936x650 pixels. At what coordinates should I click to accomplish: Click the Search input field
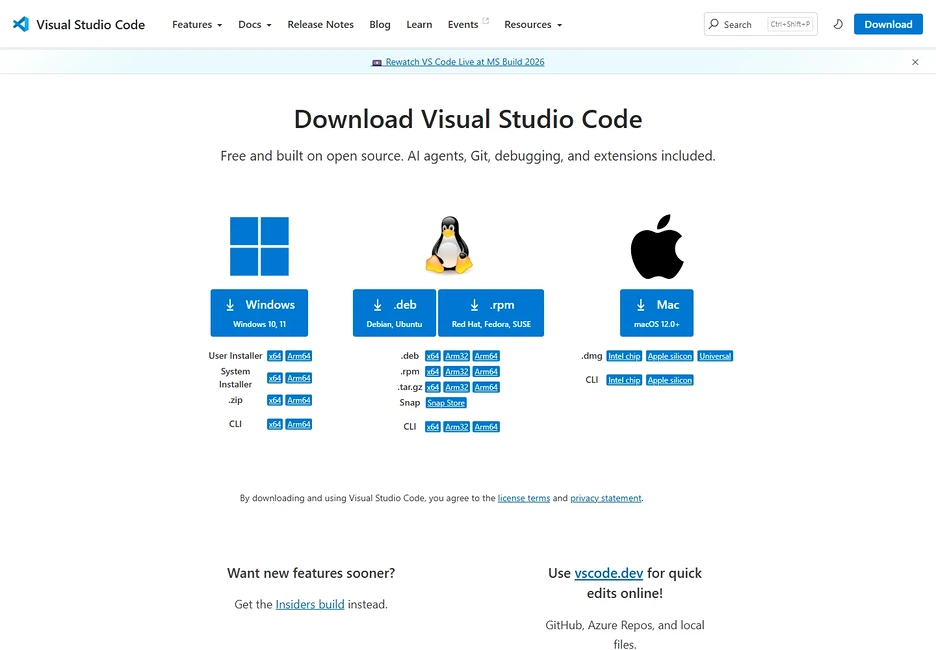[x=760, y=24]
